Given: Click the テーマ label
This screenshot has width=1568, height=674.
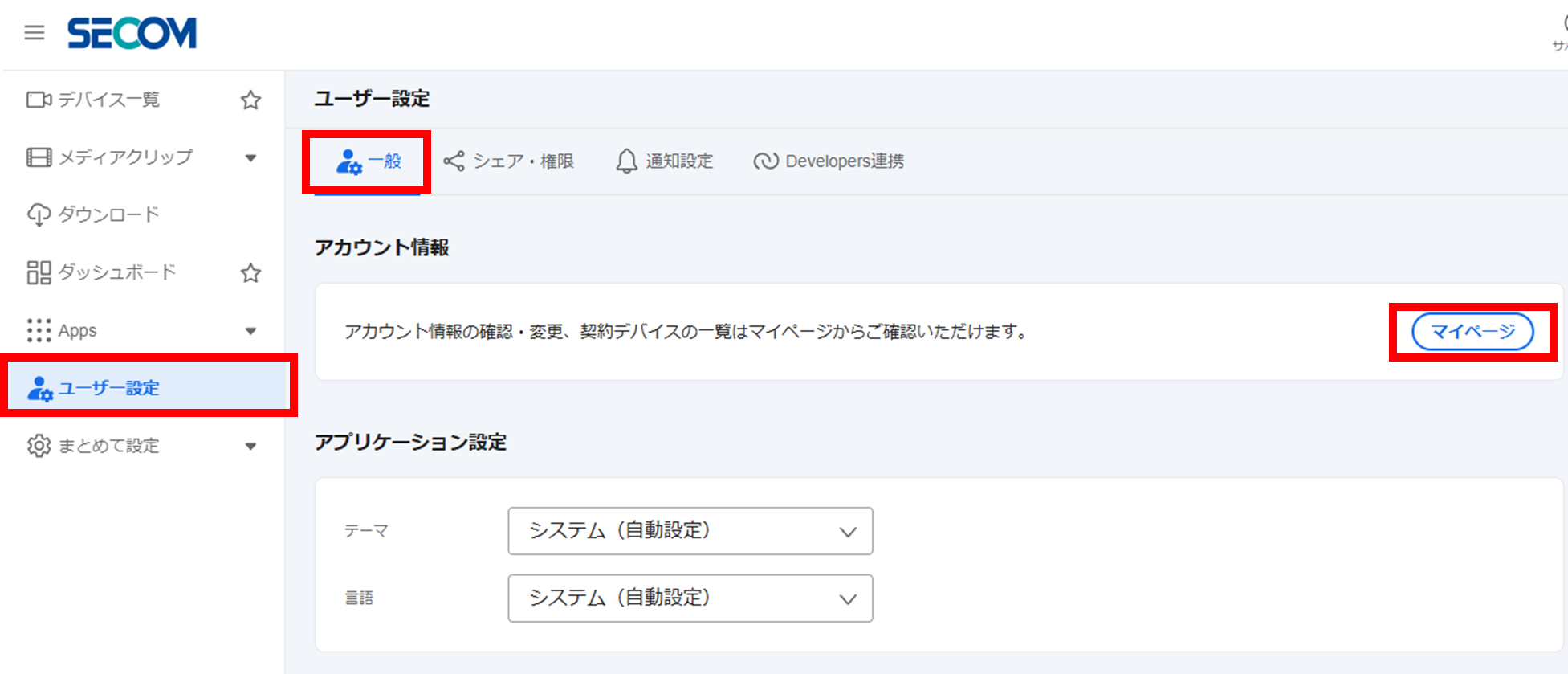Looking at the screenshot, I should [366, 531].
